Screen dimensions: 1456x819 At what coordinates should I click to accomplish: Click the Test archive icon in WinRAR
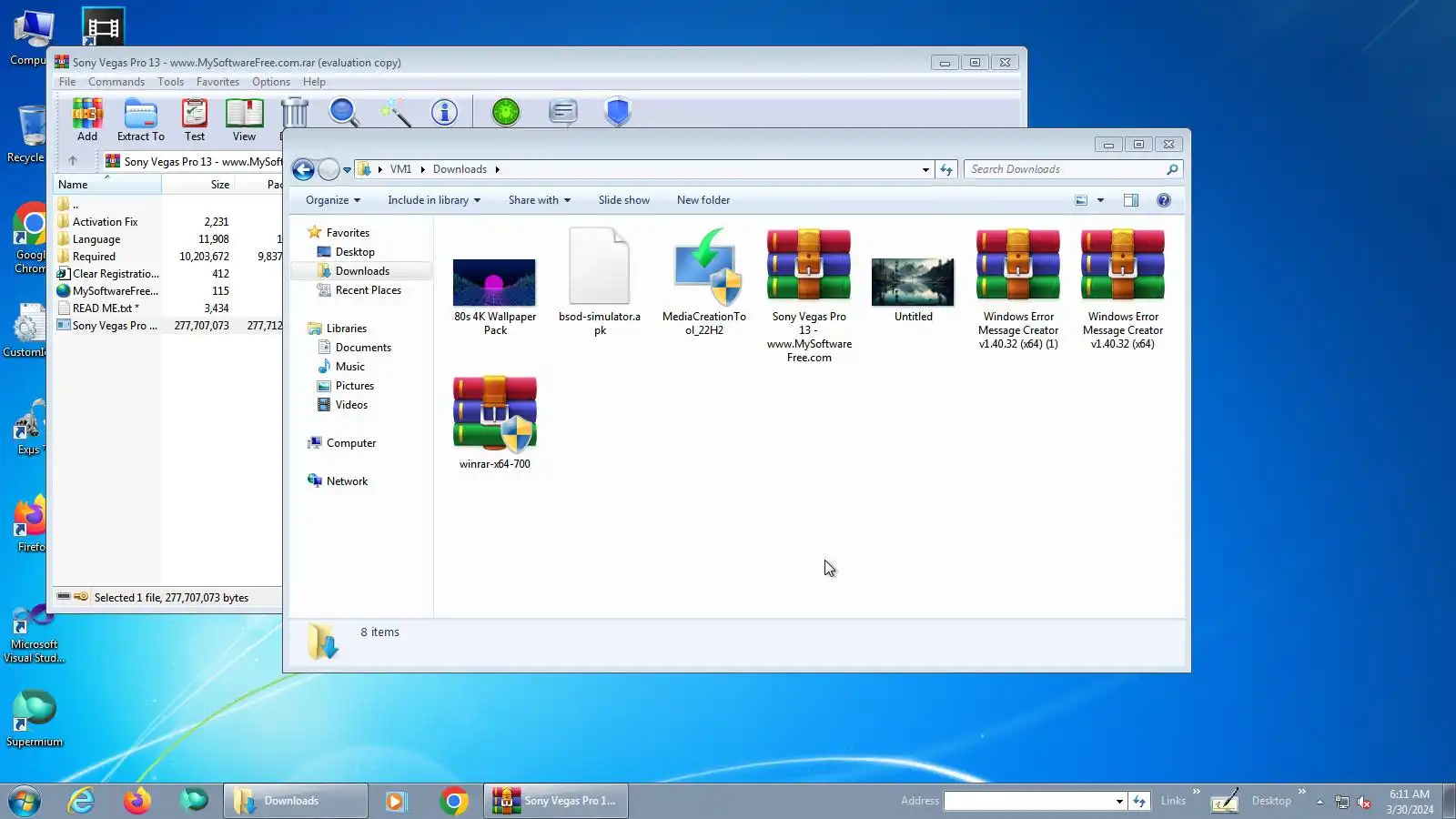[195, 119]
